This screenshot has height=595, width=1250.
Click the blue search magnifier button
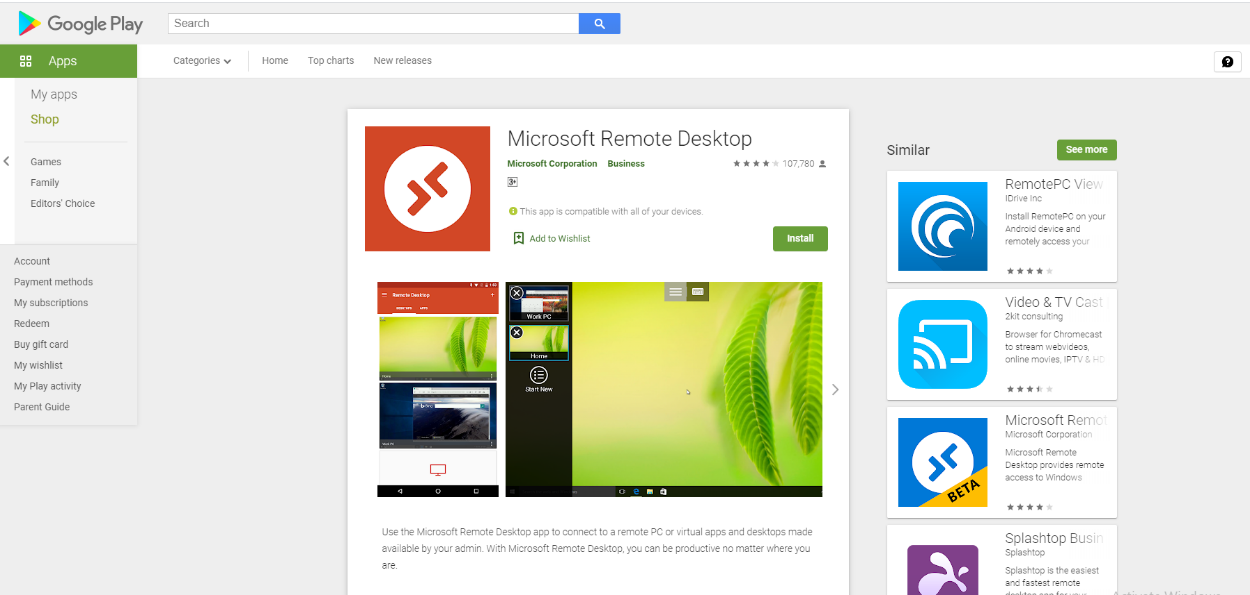tap(599, 23)
